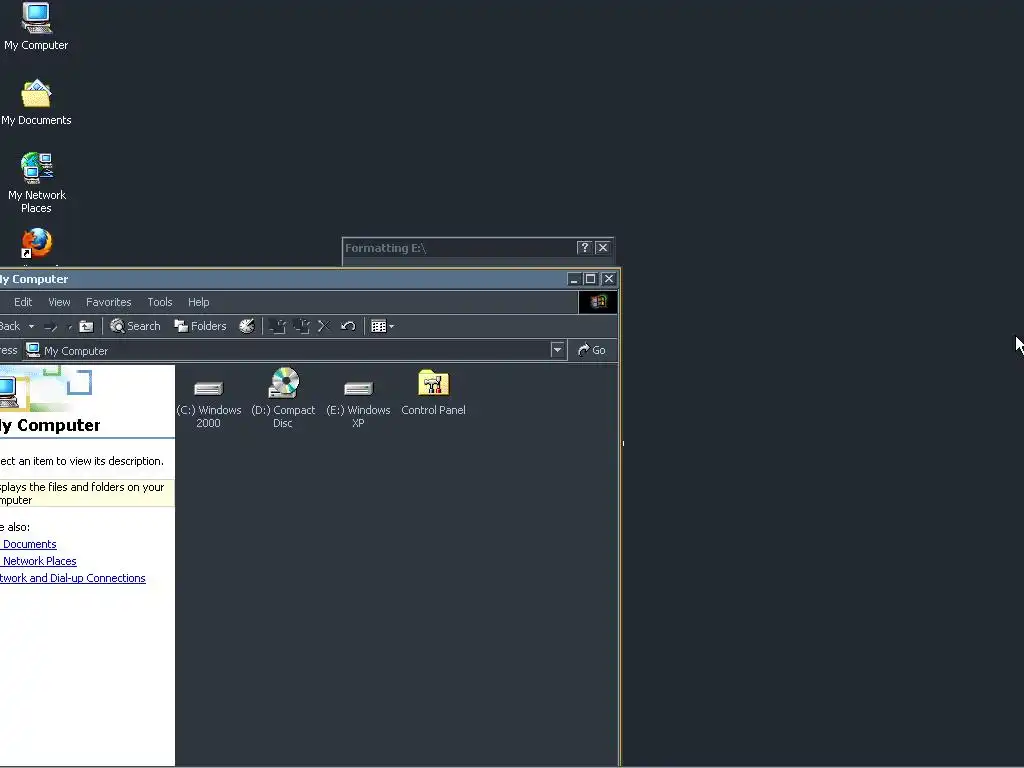Open the View menu
The image size is (1024, 768).
pos(59,302)
